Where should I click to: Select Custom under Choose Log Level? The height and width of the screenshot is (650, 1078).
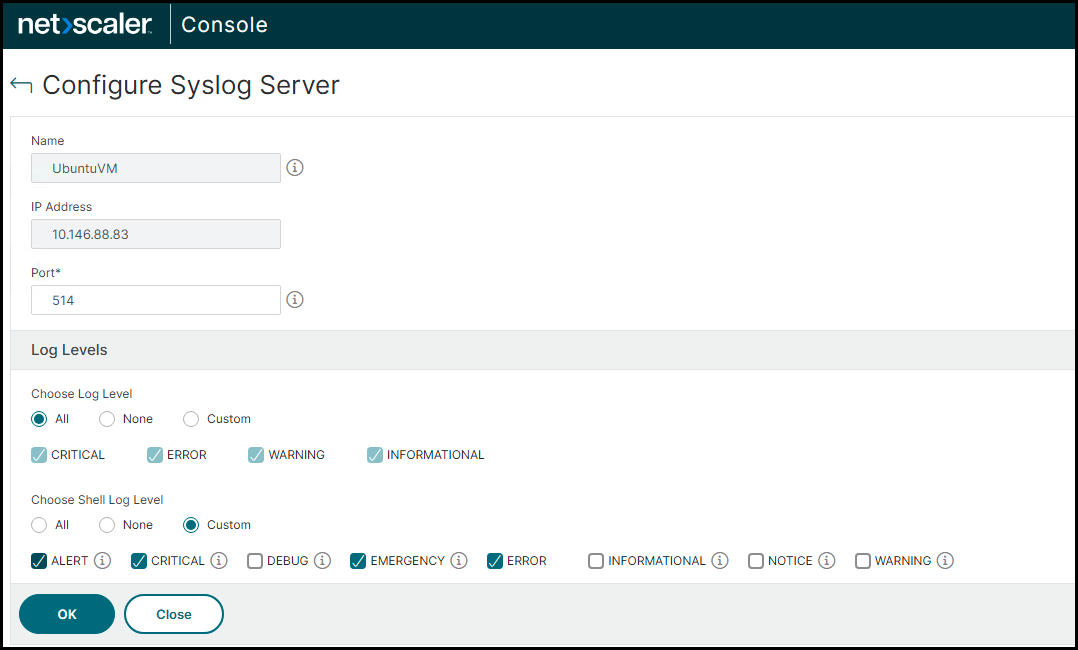191,419
